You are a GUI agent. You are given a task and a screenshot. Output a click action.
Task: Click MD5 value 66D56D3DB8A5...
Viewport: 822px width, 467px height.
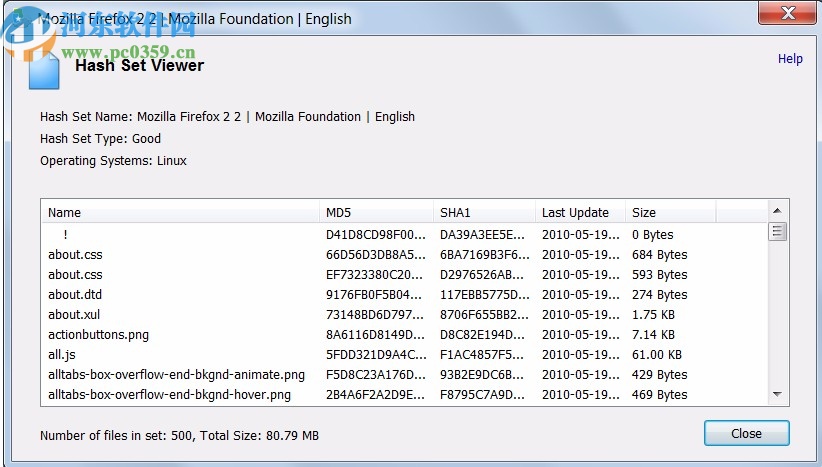(x=376, y=254)
